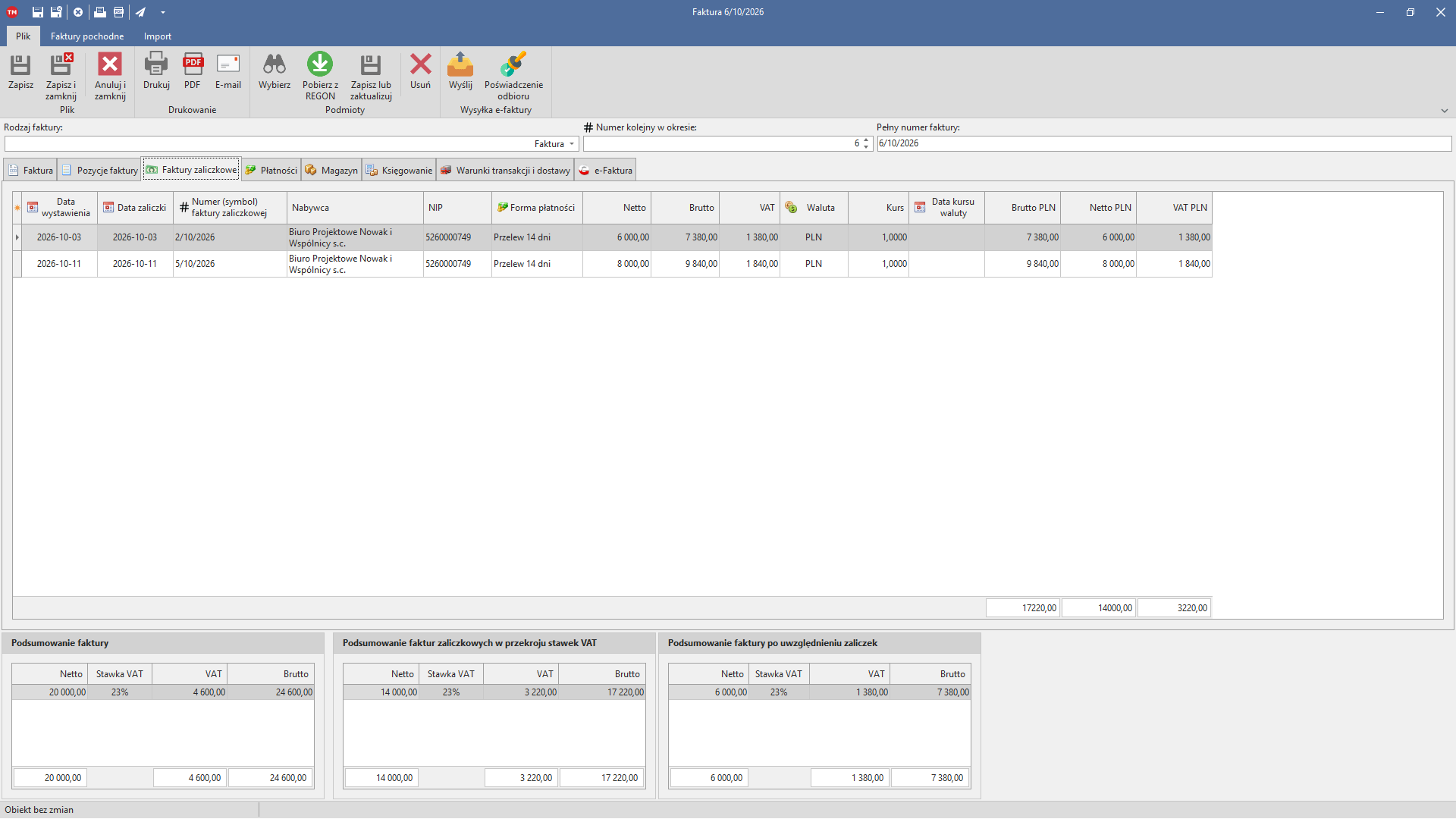Click quick-access save icon in title bar
This screenshot has height=819, width=1456.
[37, 12]
